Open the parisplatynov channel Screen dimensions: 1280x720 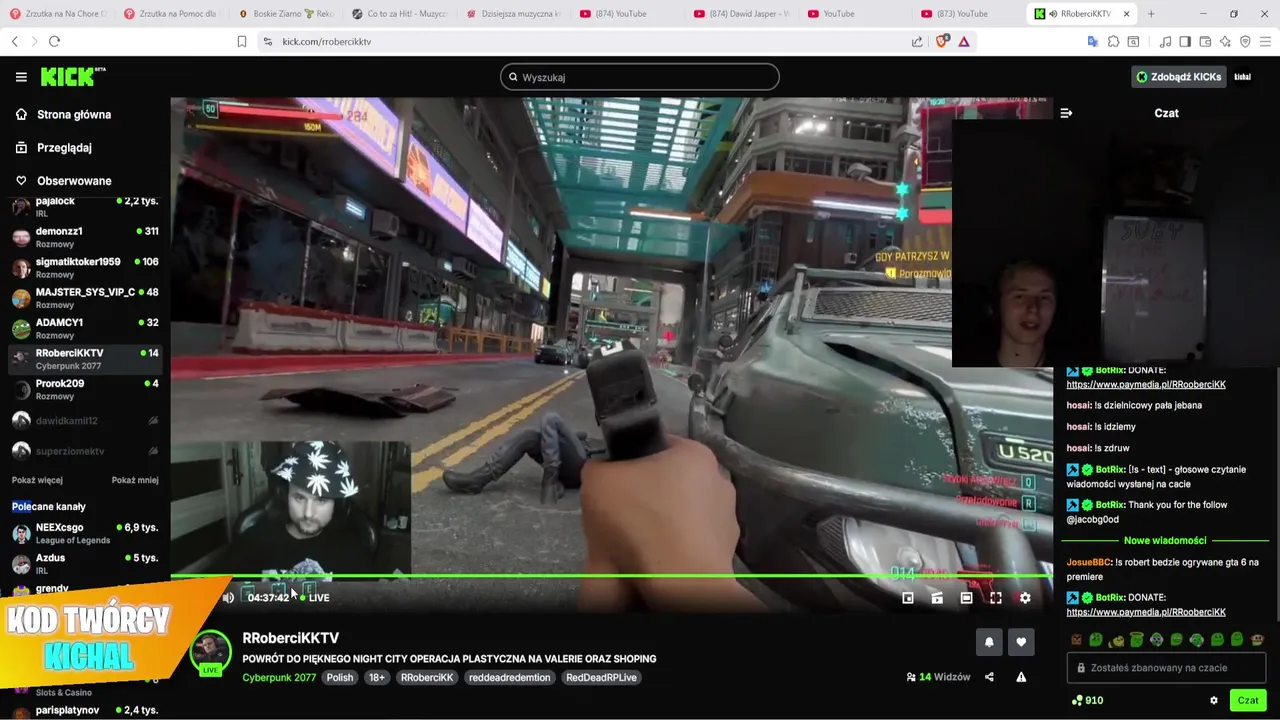[x=85, y=711]
